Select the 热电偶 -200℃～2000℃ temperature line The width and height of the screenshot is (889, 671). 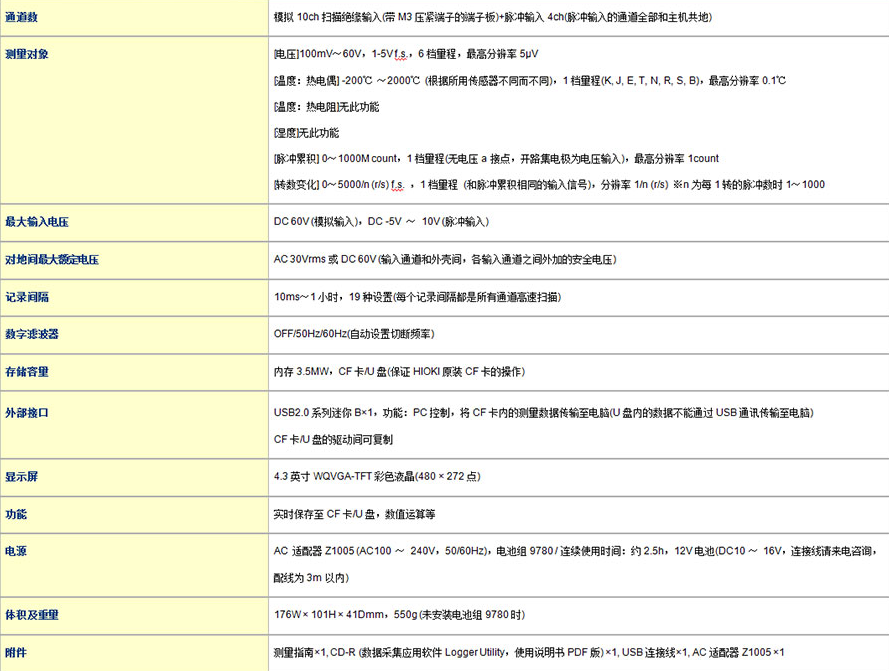tap(530, 80)
